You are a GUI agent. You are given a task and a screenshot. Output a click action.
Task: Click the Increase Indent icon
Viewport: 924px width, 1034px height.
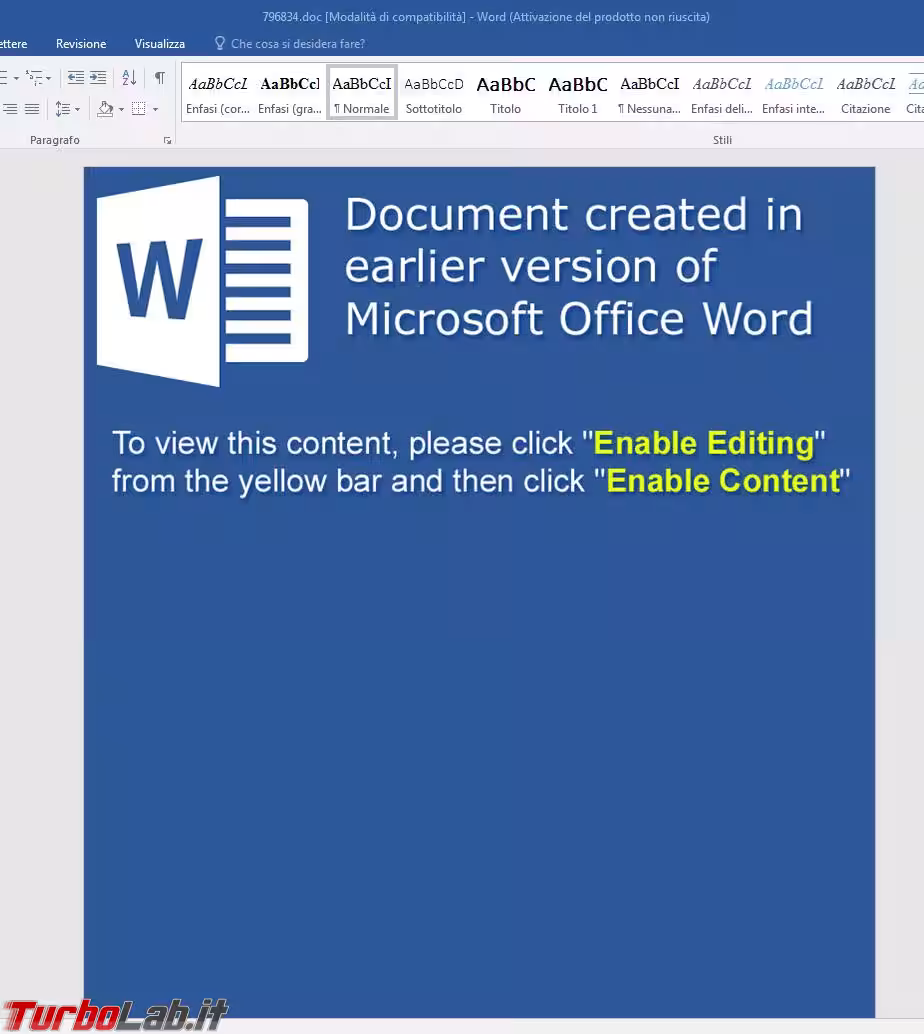click(98, 77)
